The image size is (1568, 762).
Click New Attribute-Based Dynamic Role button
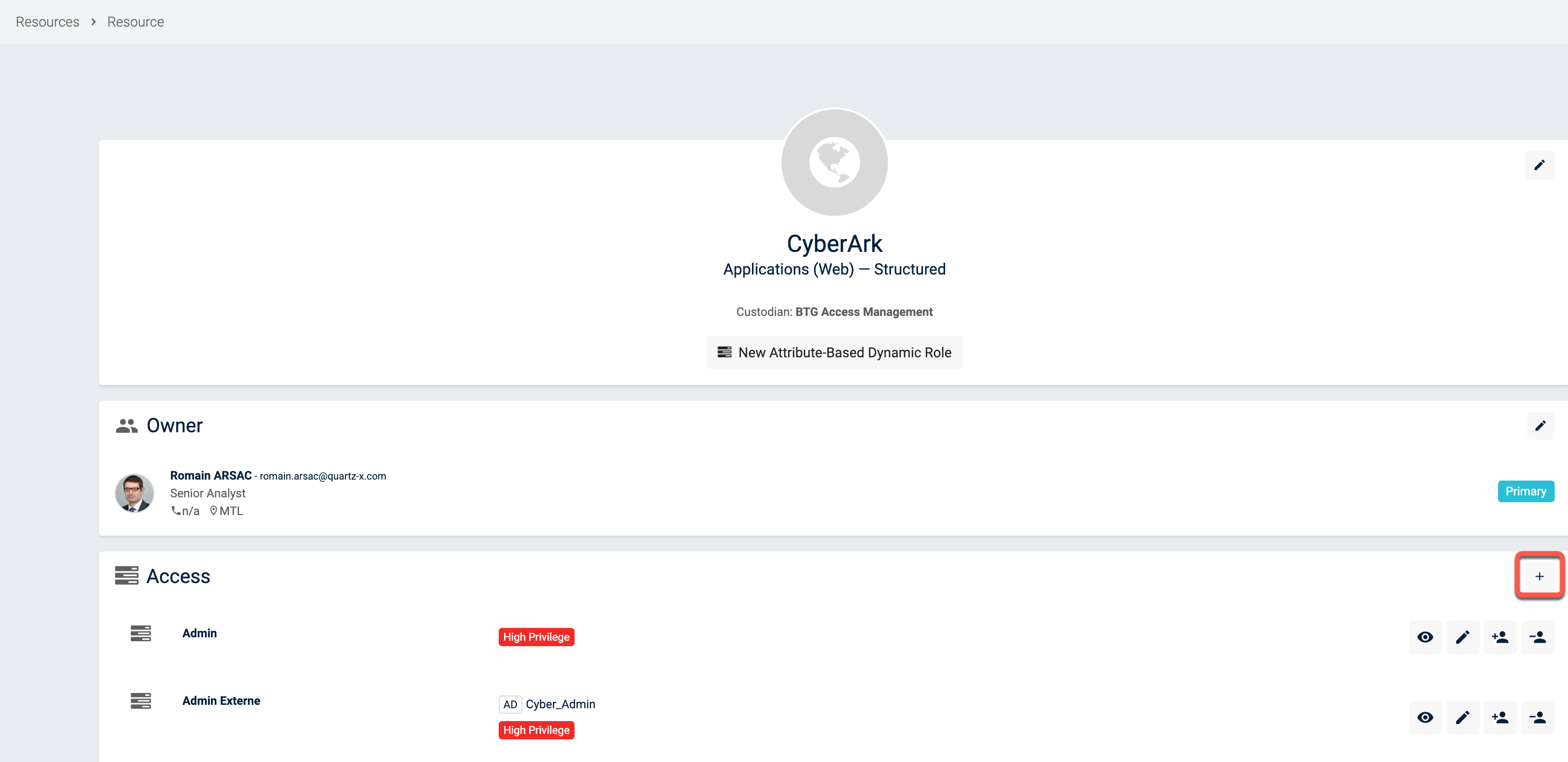pyautogui.click(x=834, y=352)
